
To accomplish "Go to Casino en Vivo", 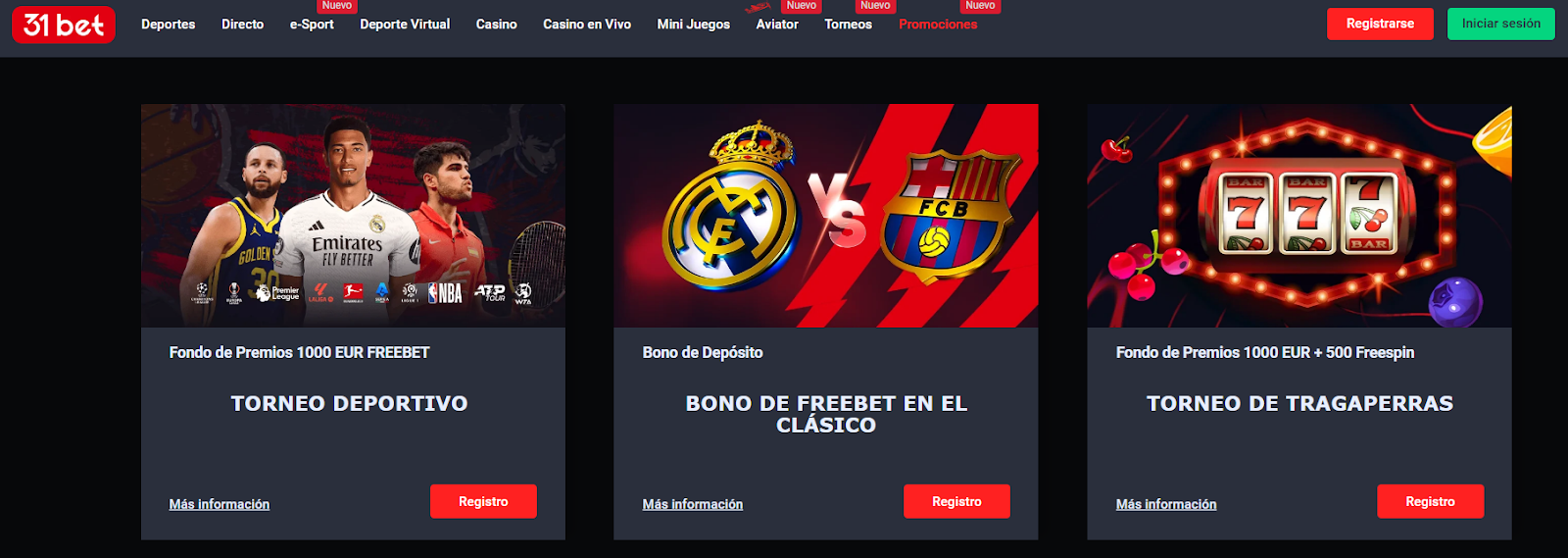I will pos(587,25).
